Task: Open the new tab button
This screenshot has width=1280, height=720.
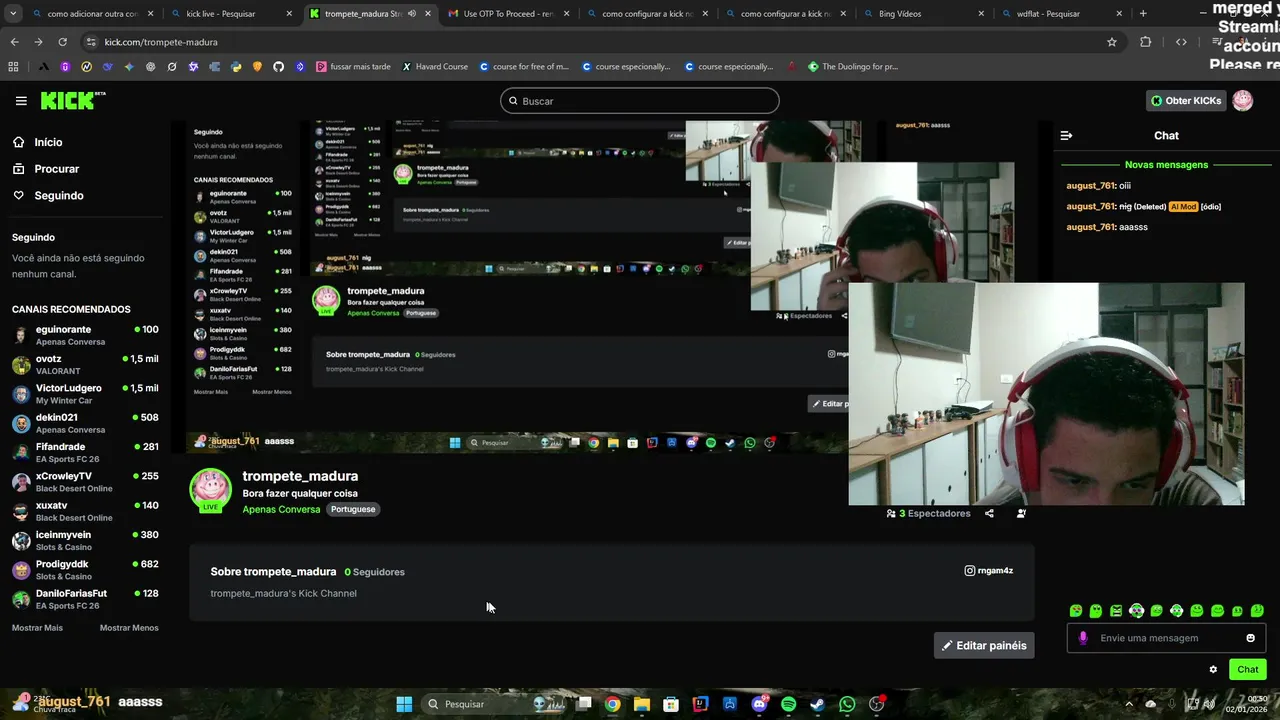Action: tap(1143, 14)
